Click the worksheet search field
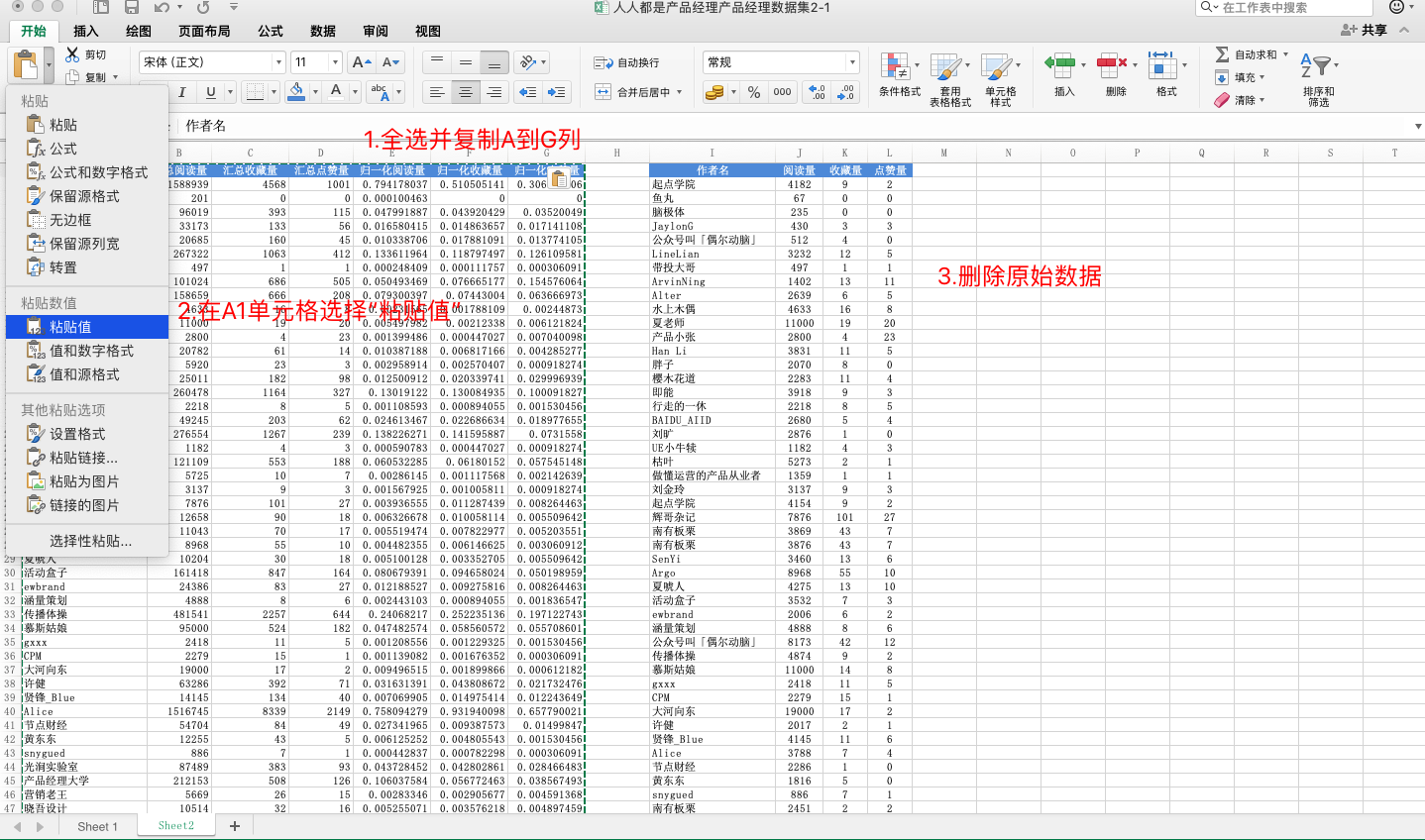Image resolution: width=1425 pixels, height=840 pixels. 1284,8
